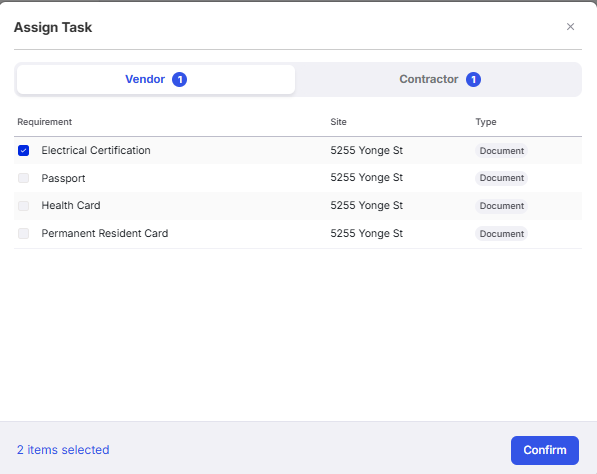Switch to the Contractor tab

(439, 79)
